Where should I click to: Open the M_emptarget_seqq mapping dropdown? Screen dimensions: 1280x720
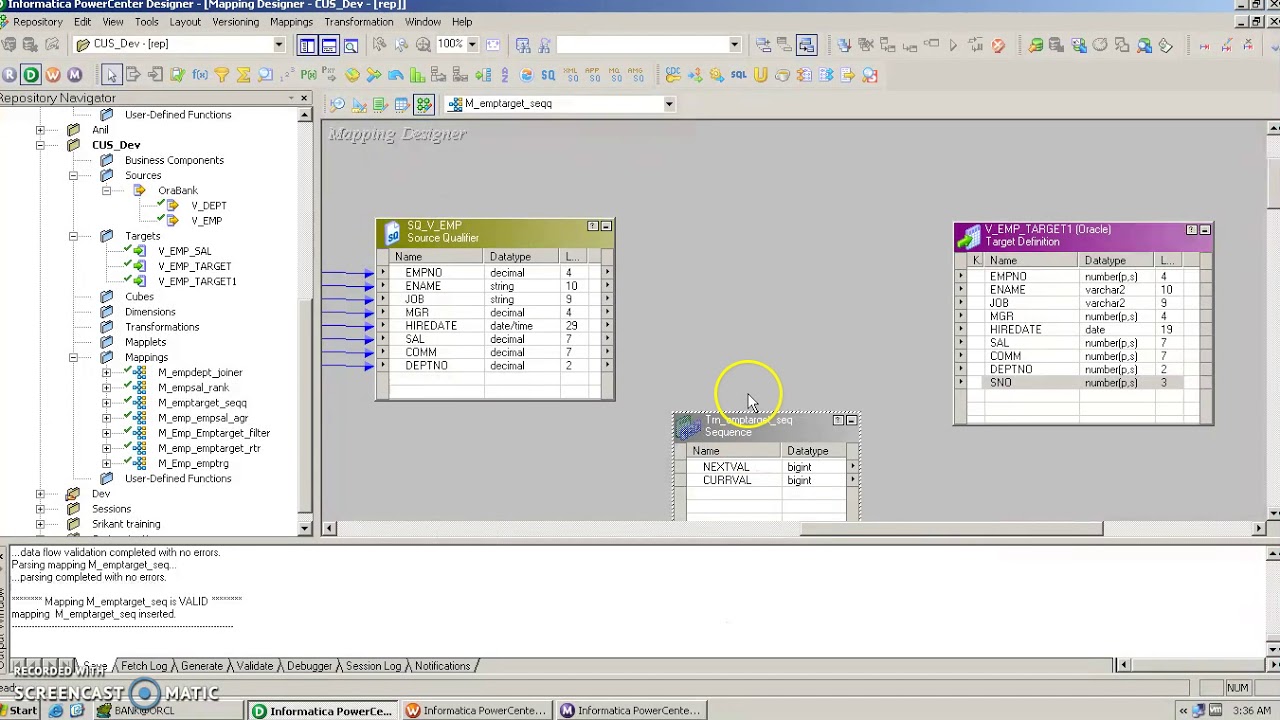tap(669, 104)
